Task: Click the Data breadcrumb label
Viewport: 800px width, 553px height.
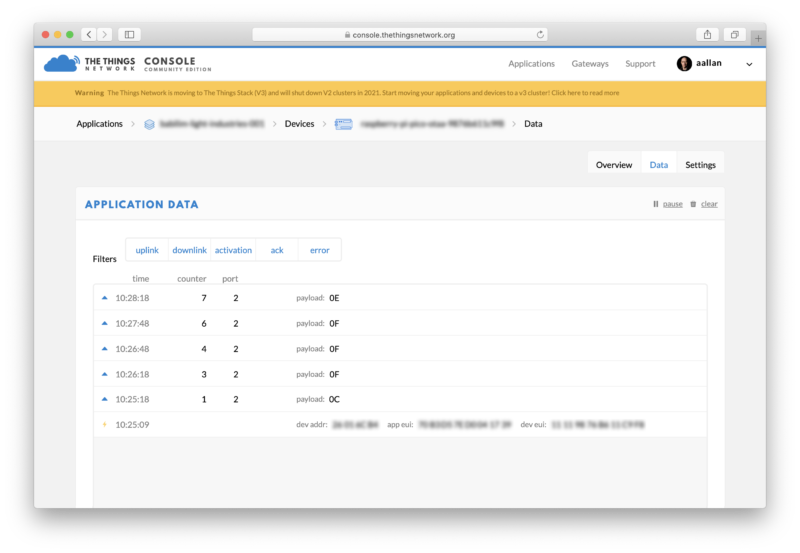Action: click(533, 124)
